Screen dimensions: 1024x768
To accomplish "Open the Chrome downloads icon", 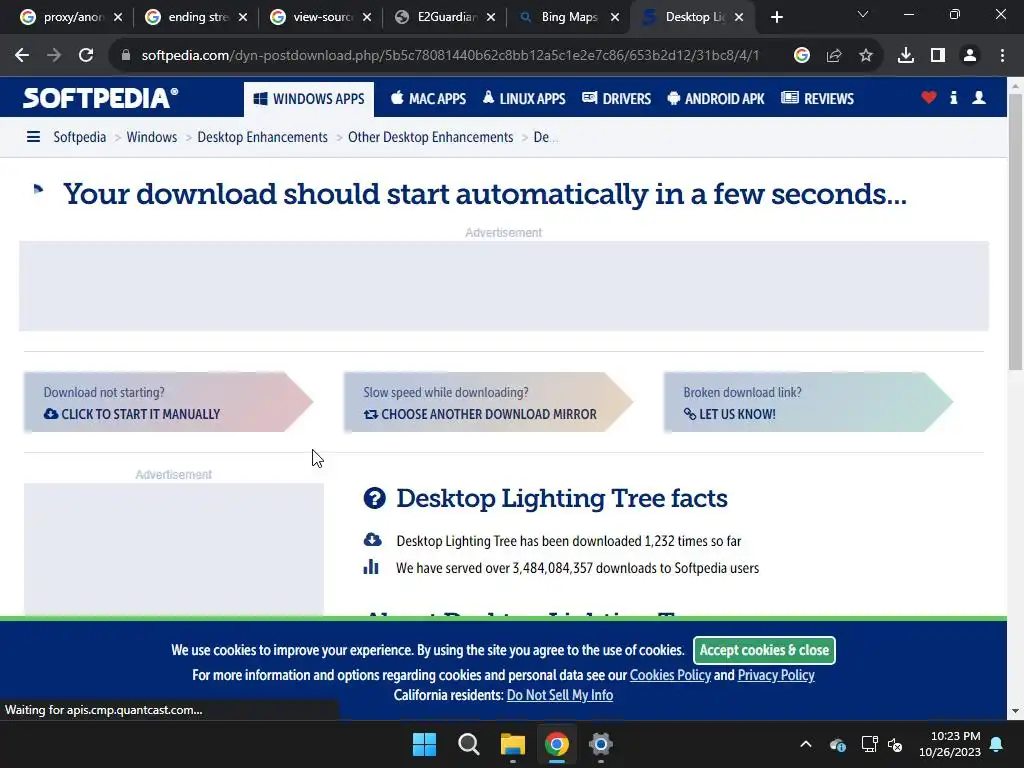I will click(906, 56).
